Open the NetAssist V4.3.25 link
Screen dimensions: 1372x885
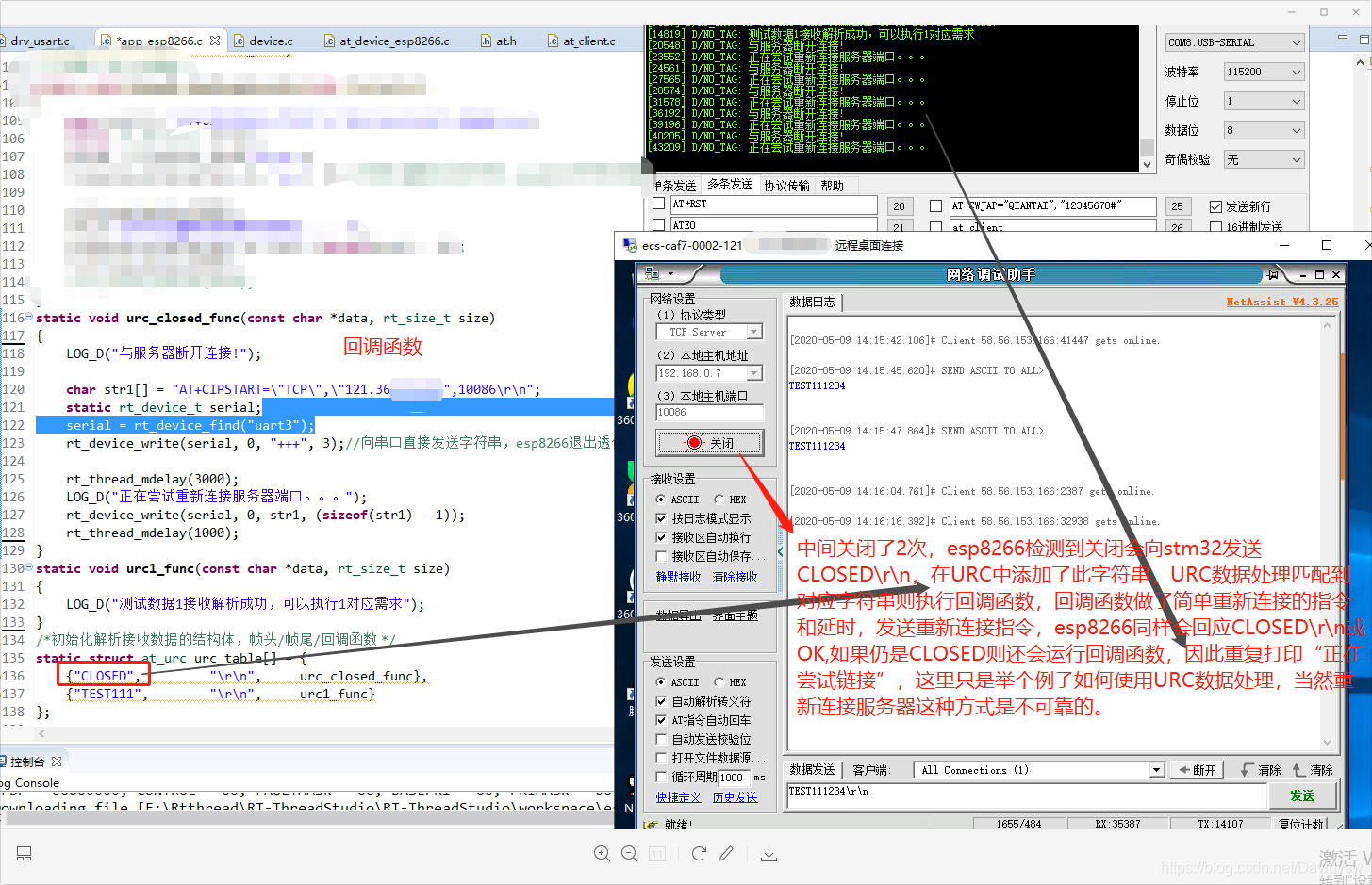point(1281,302)
